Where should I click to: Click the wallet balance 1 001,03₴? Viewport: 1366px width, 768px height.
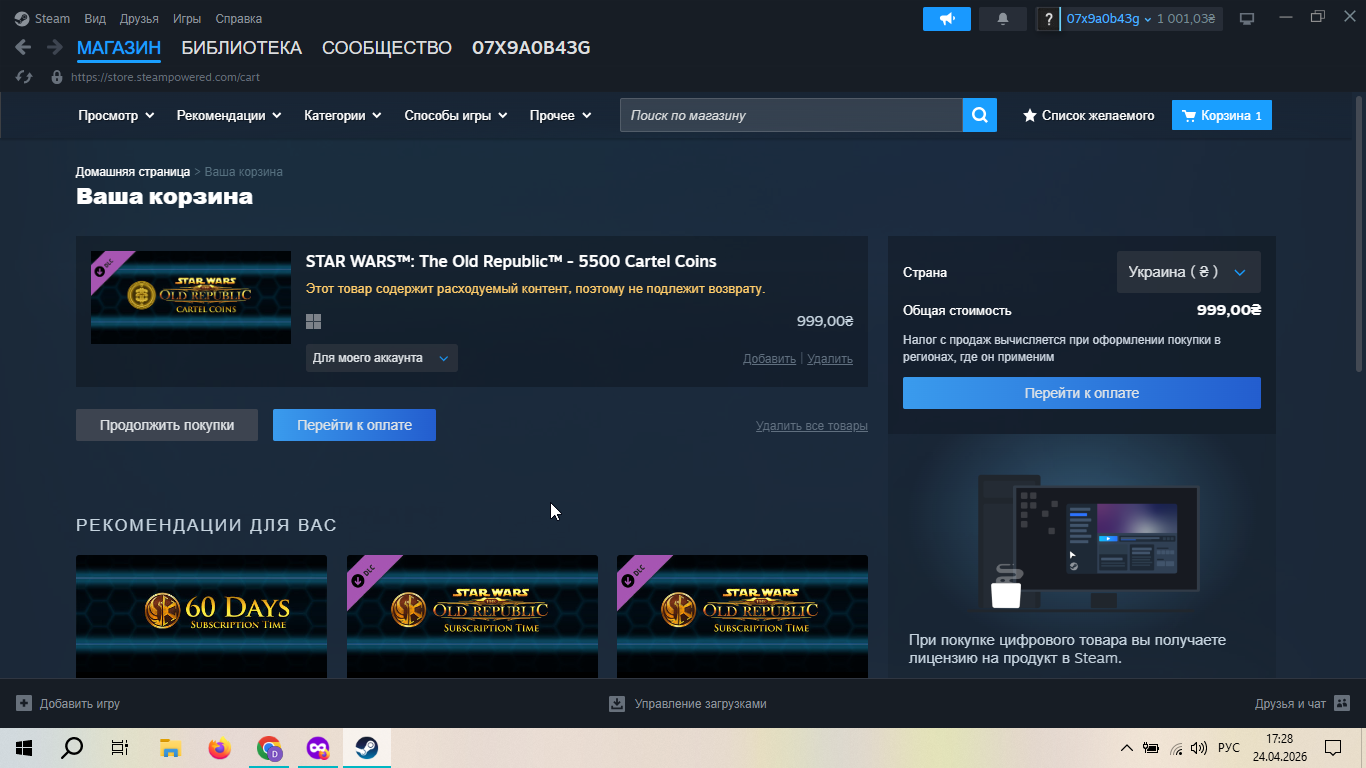(1186, 19)
